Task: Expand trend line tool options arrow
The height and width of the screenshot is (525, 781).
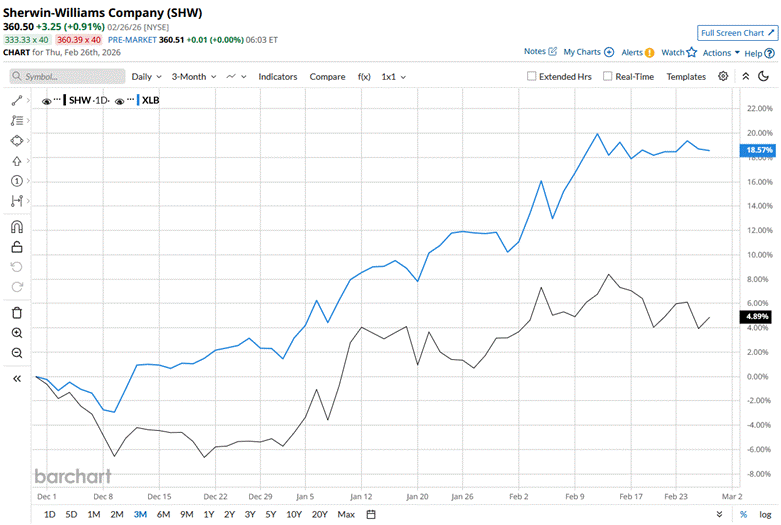Action: 28,101
